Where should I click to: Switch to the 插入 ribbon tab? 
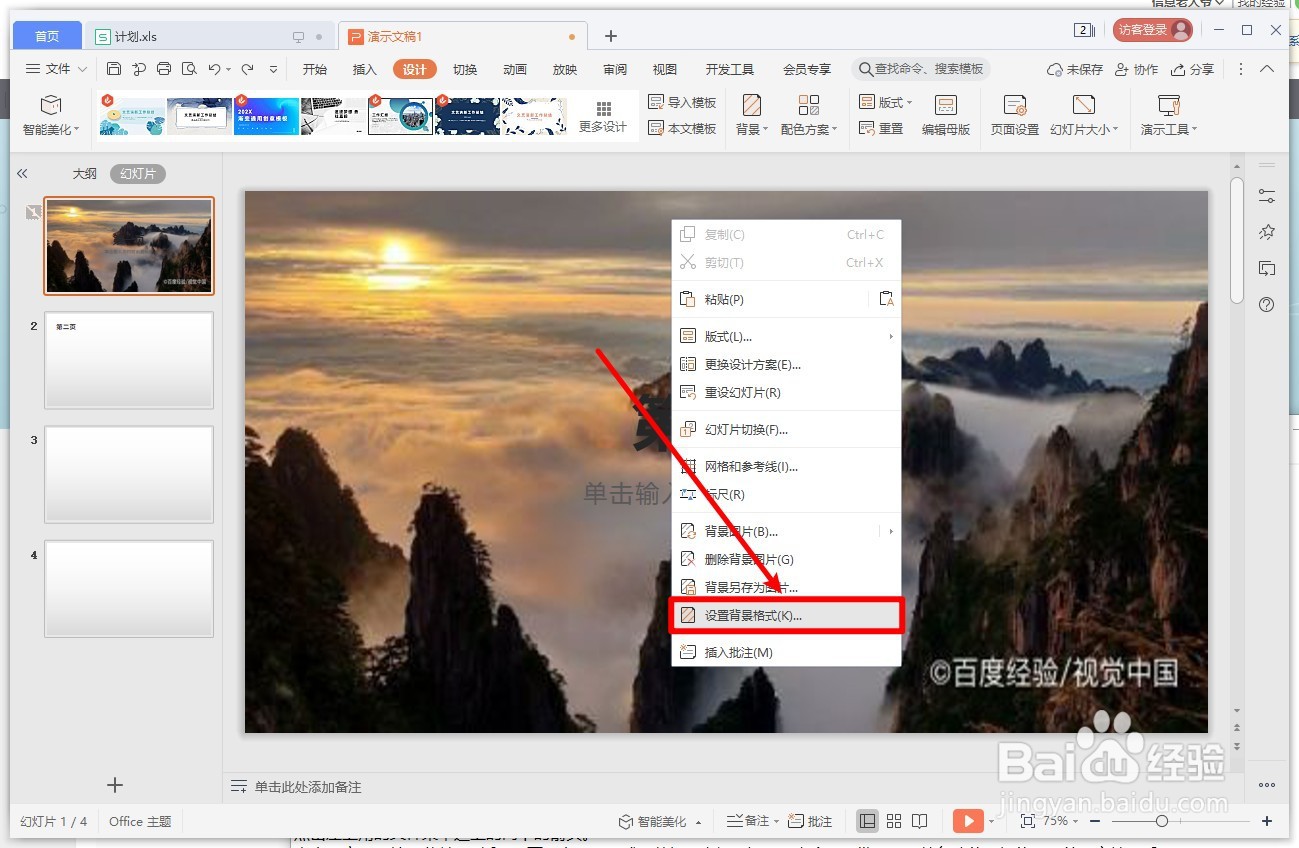pyautogui.click(x=365, y=69)
